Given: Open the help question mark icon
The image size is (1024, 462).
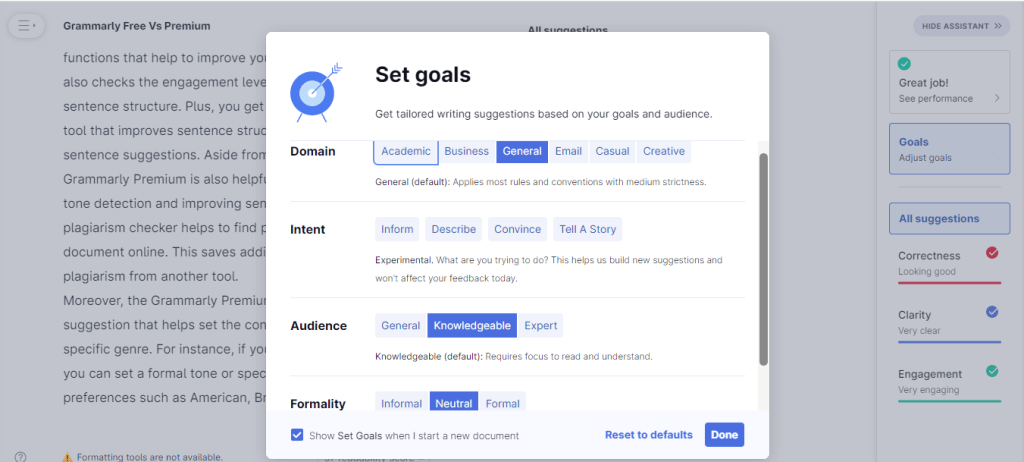Looking at the screenshot, I should click(20, 457).
